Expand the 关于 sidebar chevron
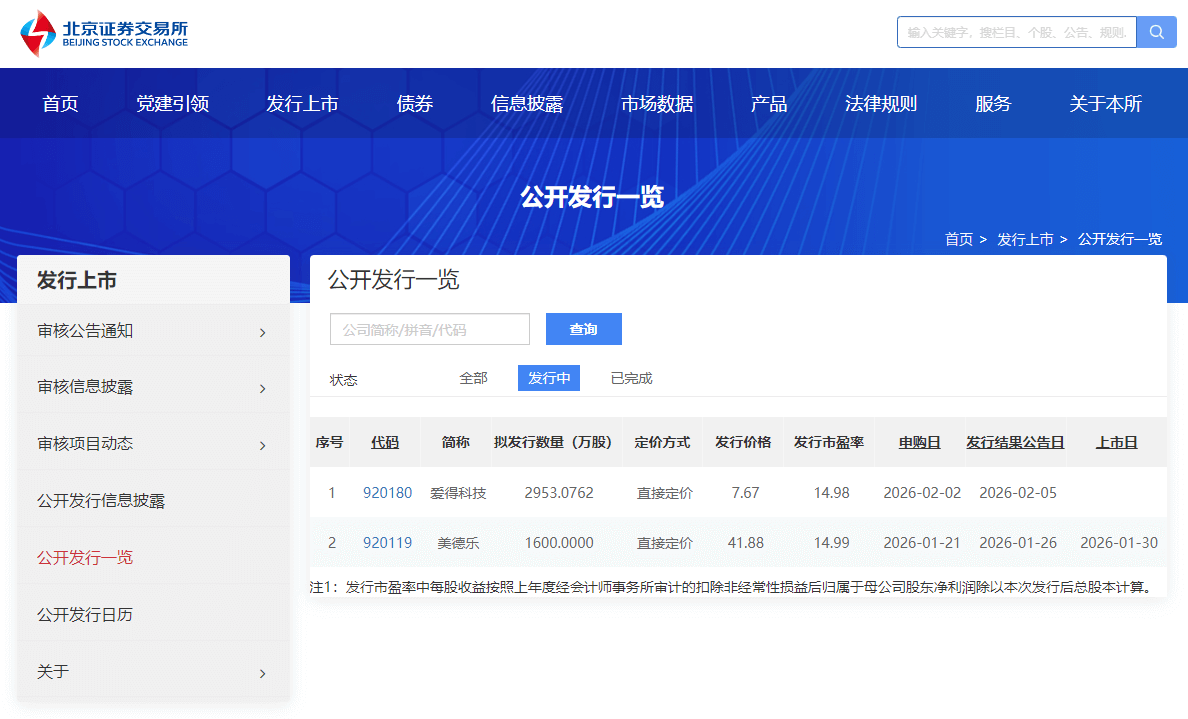 pos(262,673)
